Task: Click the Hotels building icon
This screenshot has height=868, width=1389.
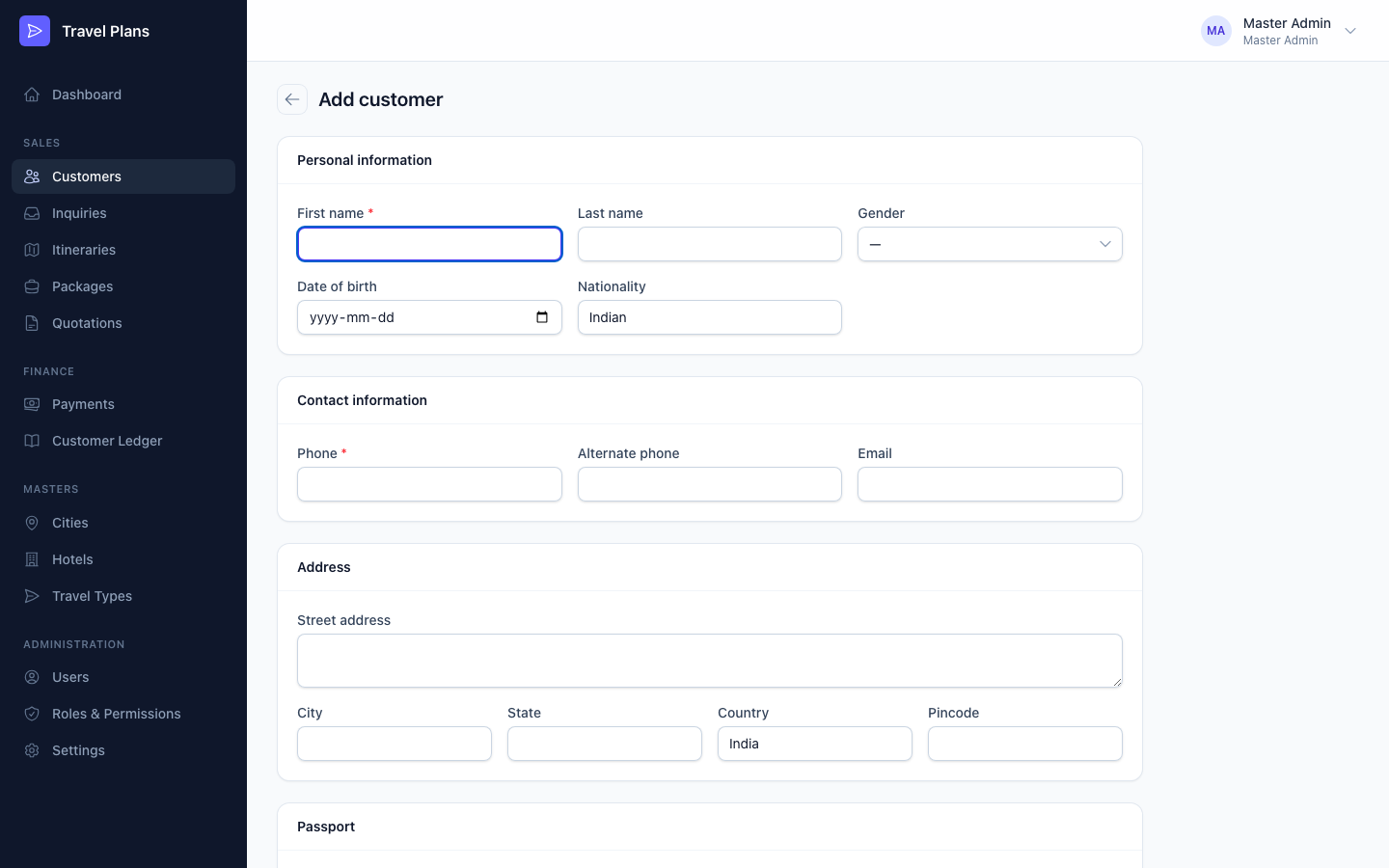Action: (32, 559)
